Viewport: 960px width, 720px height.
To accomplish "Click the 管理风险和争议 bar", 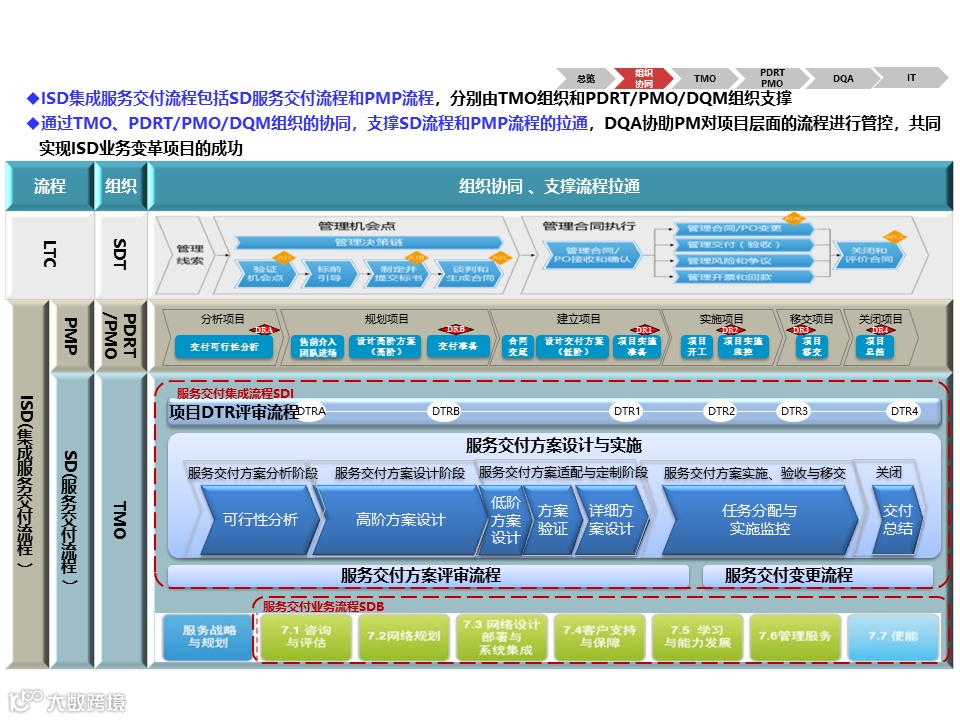I will pos(742,261).
